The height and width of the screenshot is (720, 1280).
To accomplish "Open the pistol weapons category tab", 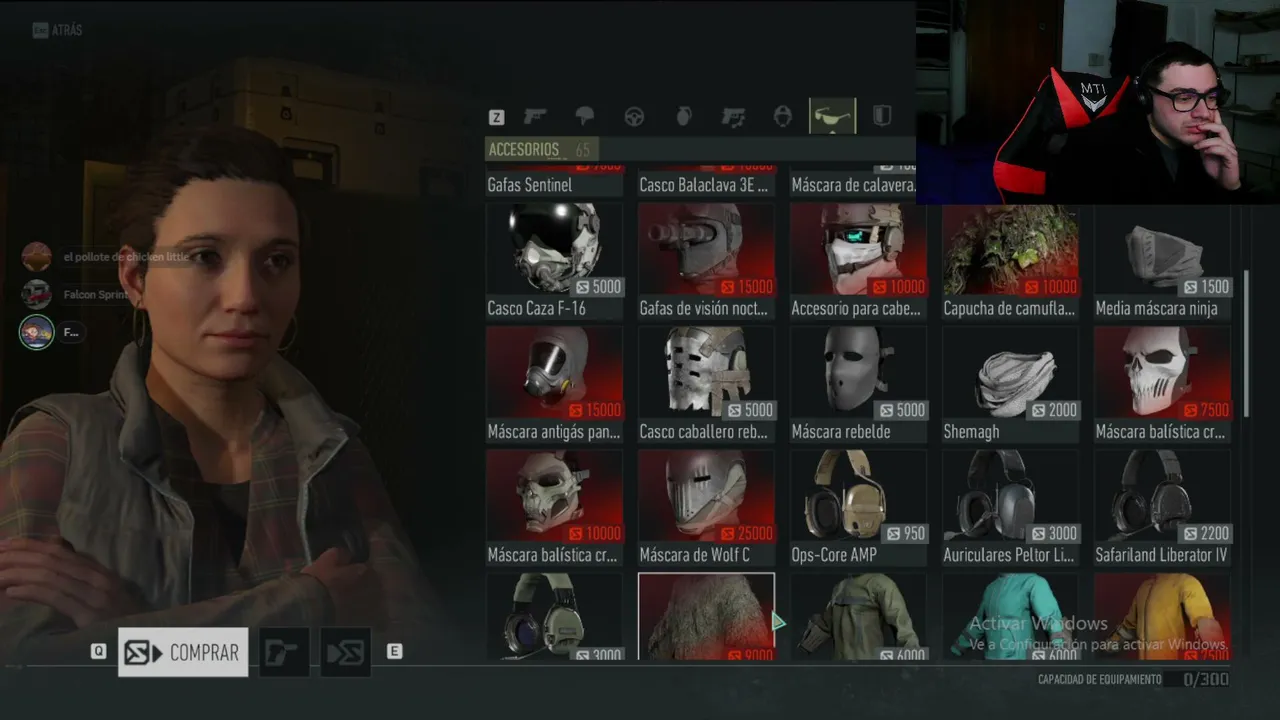I will click(536, 117).
